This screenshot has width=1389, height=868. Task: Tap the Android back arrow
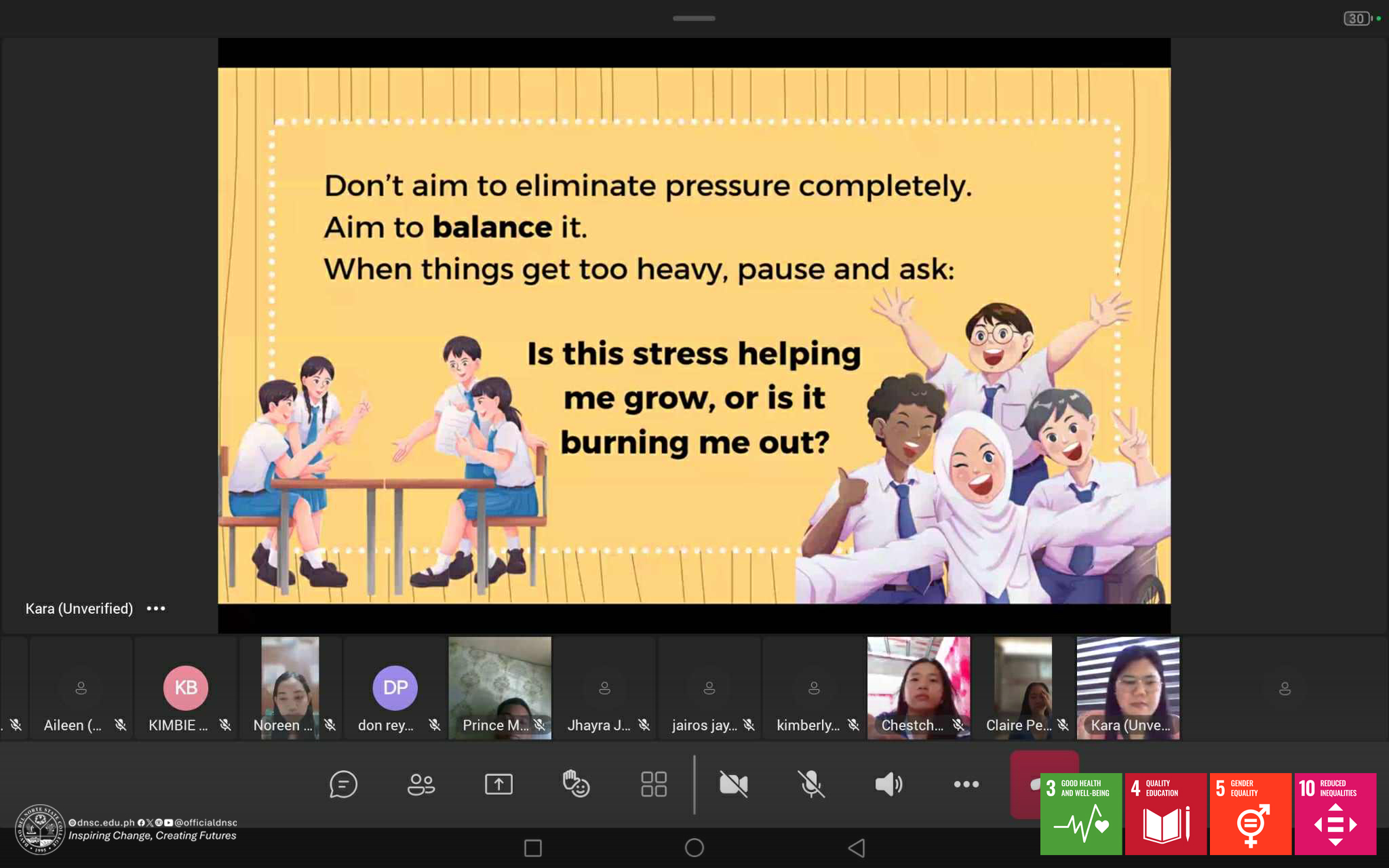click(857, 848)
